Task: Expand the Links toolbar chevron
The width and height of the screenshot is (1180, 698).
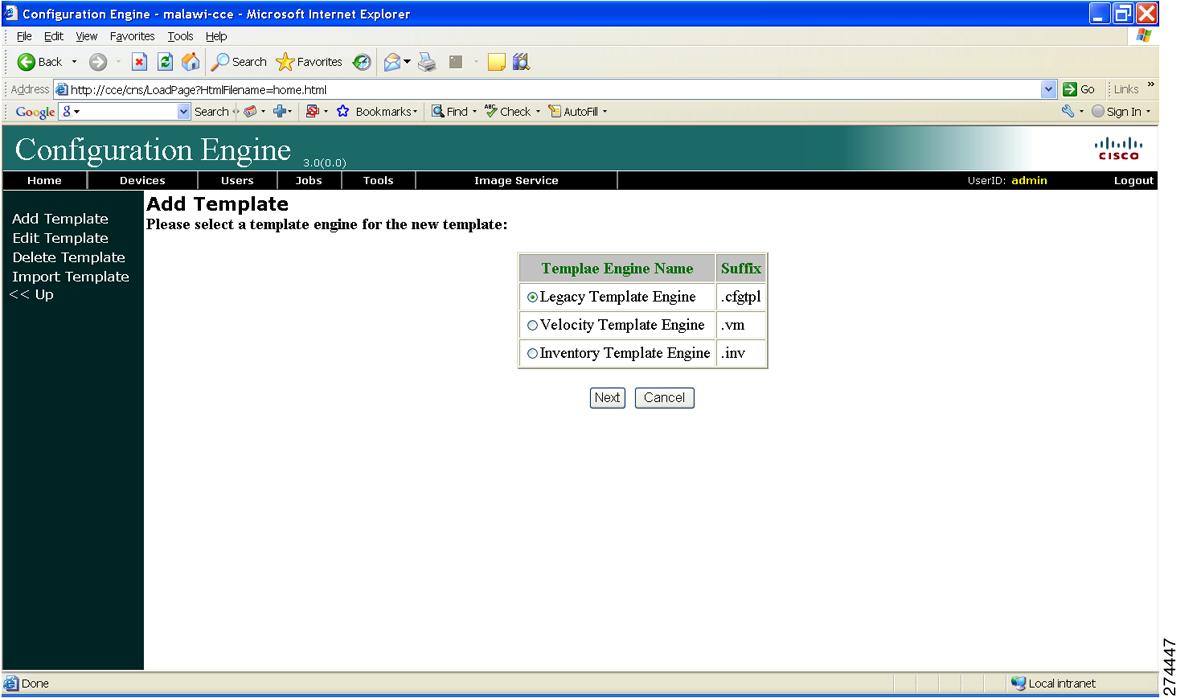Action: point(1151,84)
